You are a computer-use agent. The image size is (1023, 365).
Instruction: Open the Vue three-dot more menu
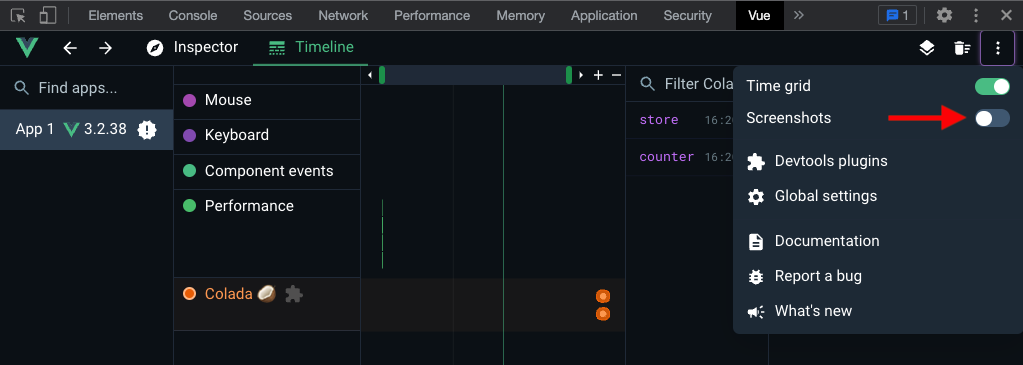point(997,48)
